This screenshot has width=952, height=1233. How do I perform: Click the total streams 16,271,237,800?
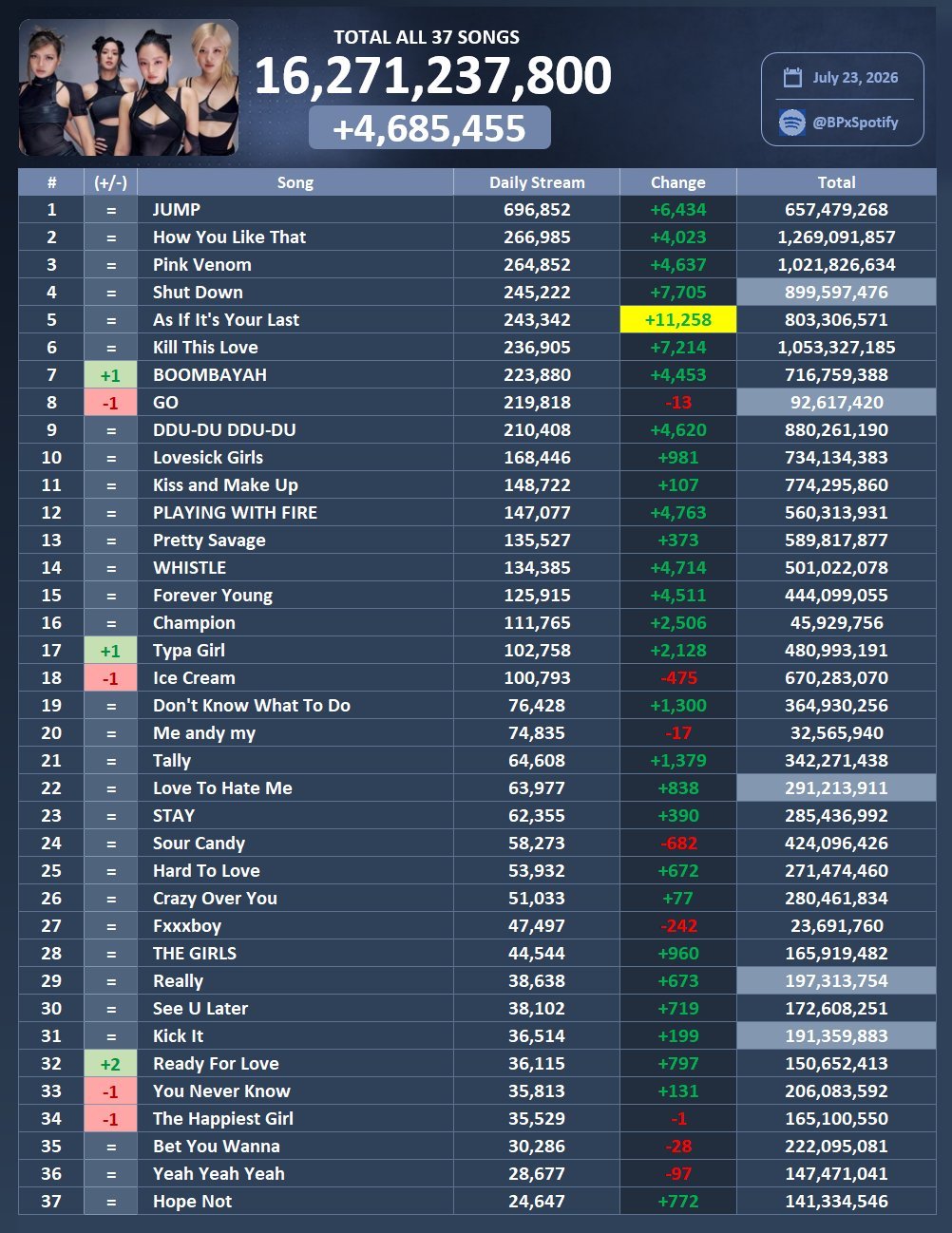(433, 76)
